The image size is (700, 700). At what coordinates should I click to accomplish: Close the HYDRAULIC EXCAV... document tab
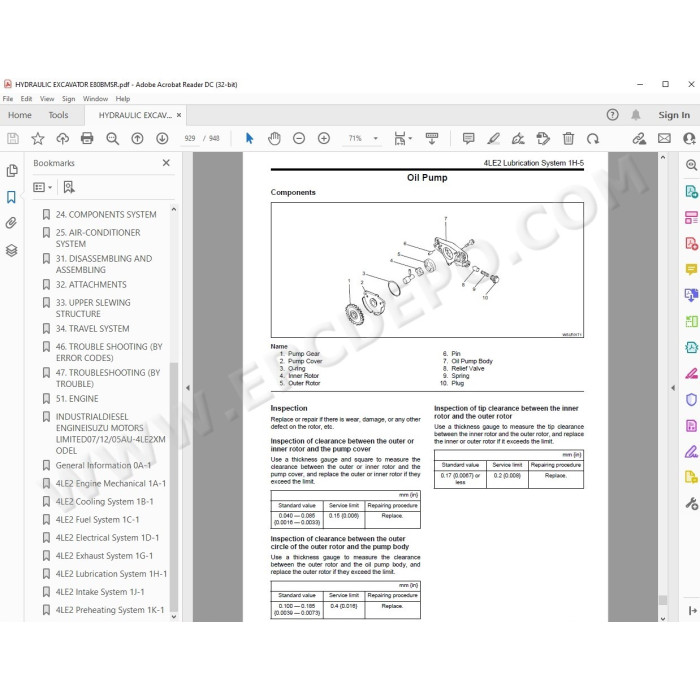179,115
